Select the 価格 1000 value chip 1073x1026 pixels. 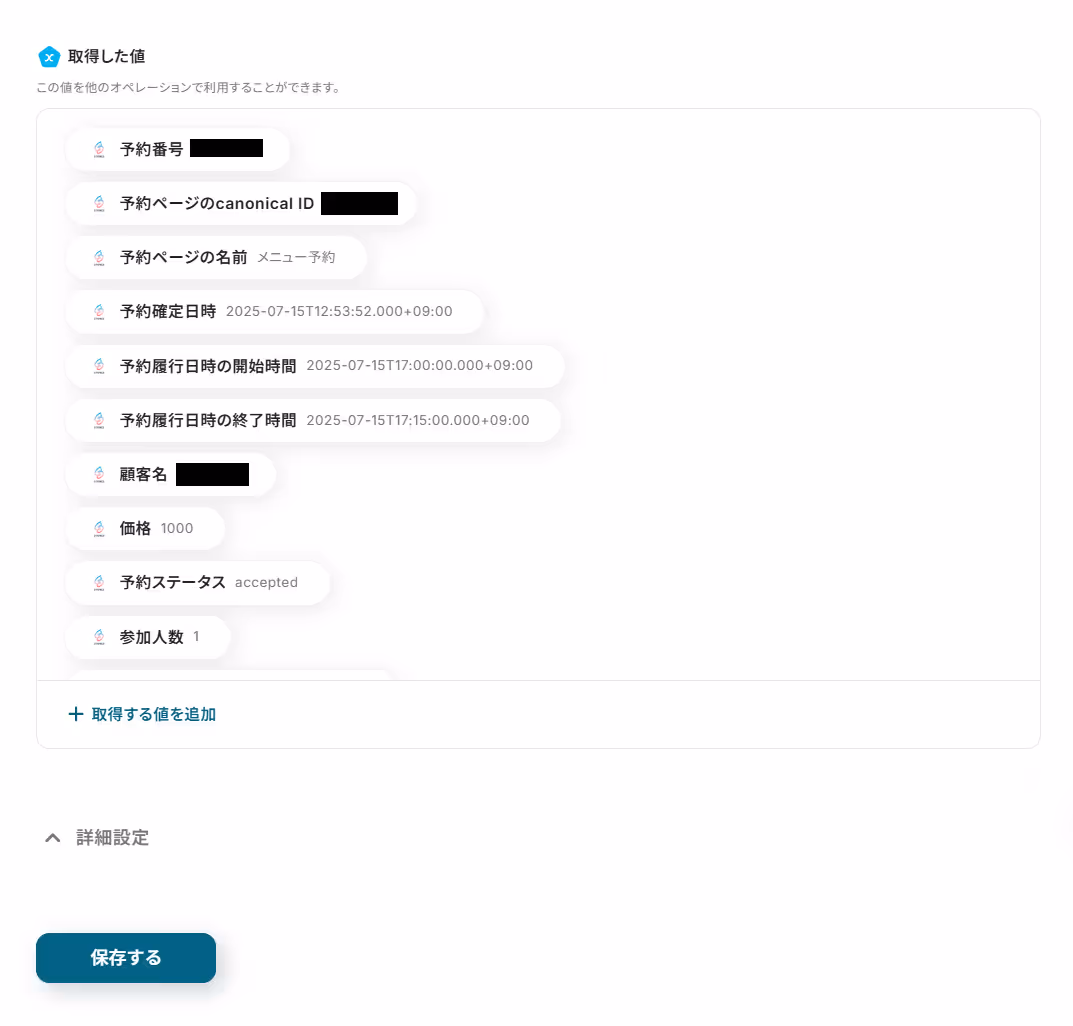[145, 528]
